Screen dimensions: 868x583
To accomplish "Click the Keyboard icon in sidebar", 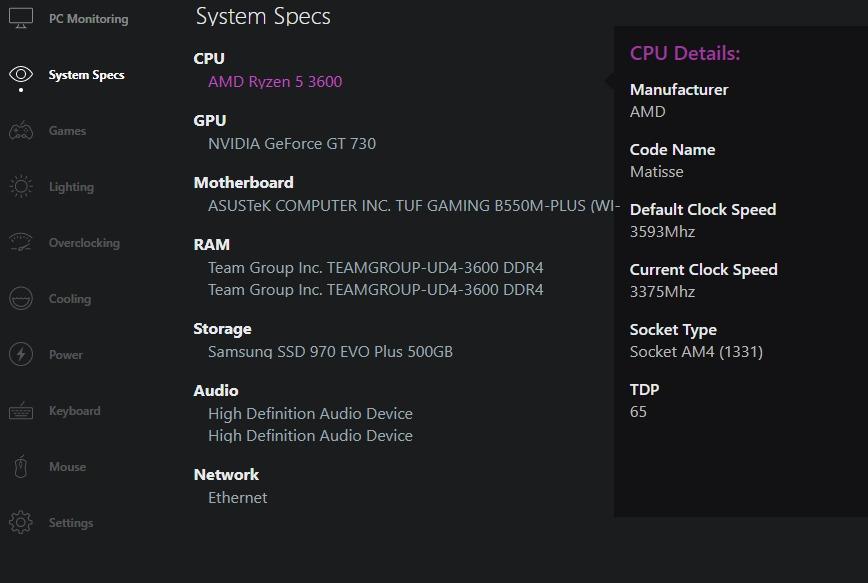I will click(x=21, y=411).
